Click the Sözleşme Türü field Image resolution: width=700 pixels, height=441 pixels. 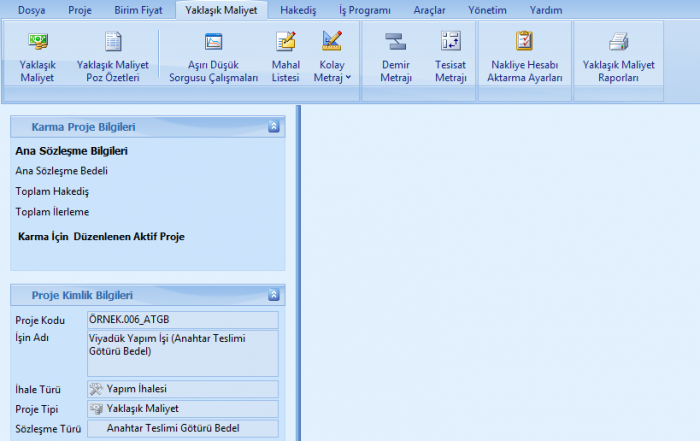tap(181, 428)
